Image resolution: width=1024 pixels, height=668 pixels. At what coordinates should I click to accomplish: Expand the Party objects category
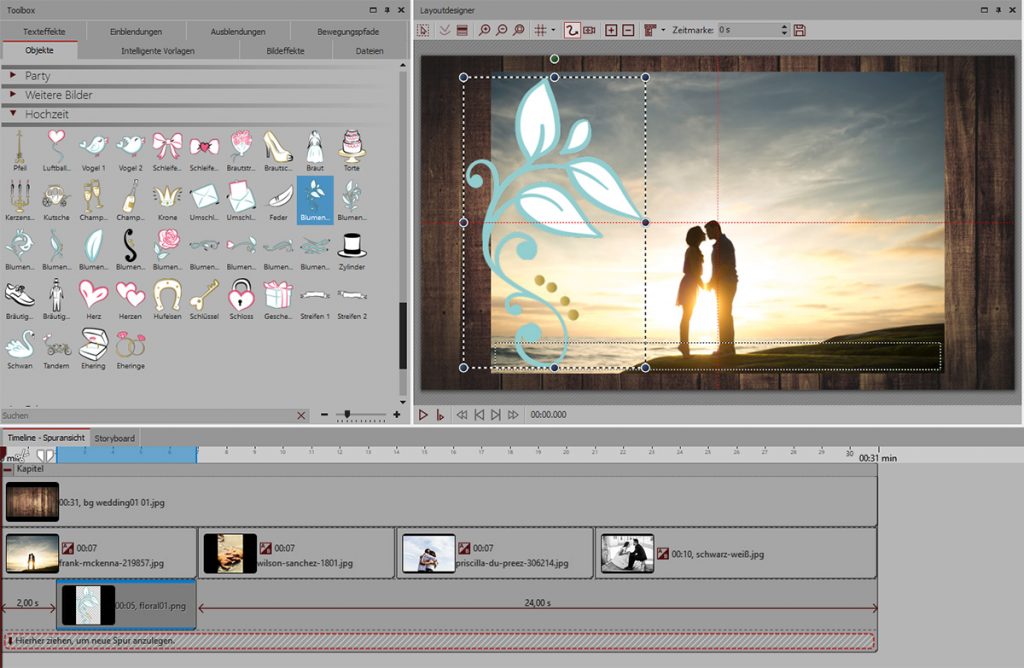(13, 76)
